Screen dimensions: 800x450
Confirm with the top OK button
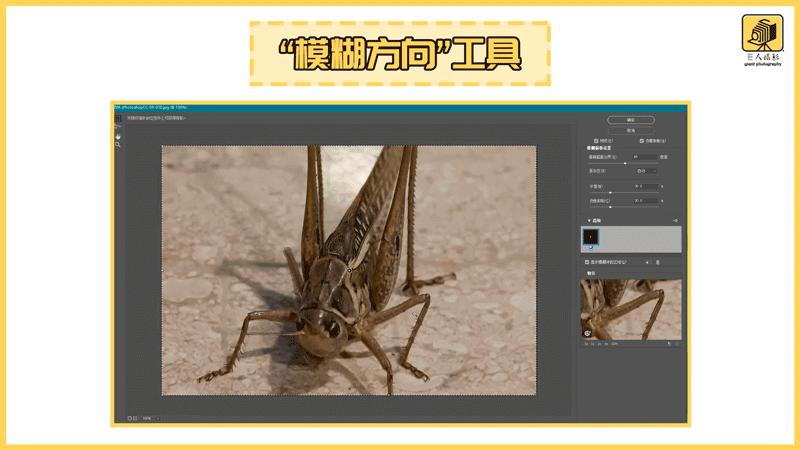coord(631,120)
